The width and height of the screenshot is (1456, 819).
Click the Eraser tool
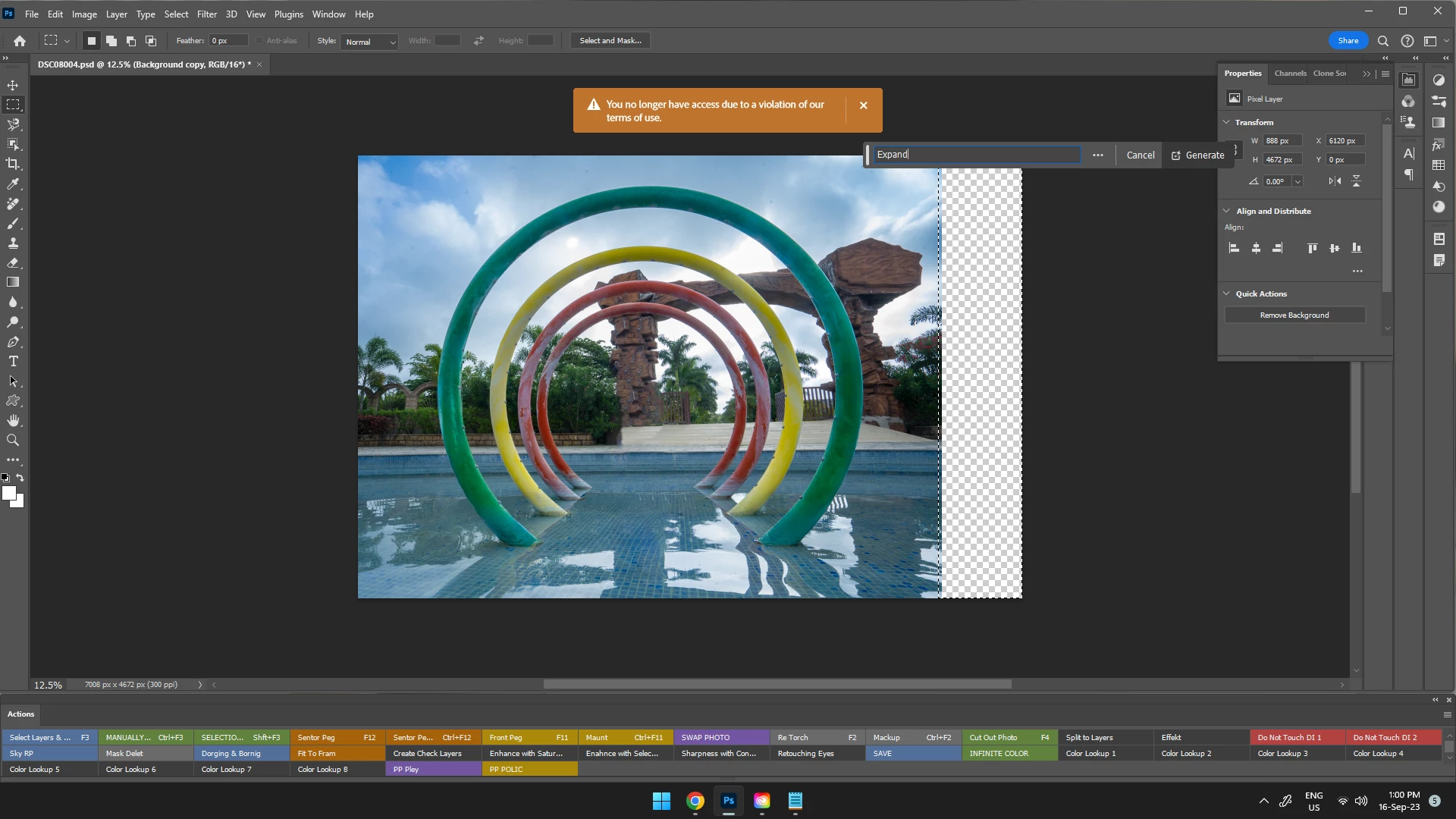point(13,262)
